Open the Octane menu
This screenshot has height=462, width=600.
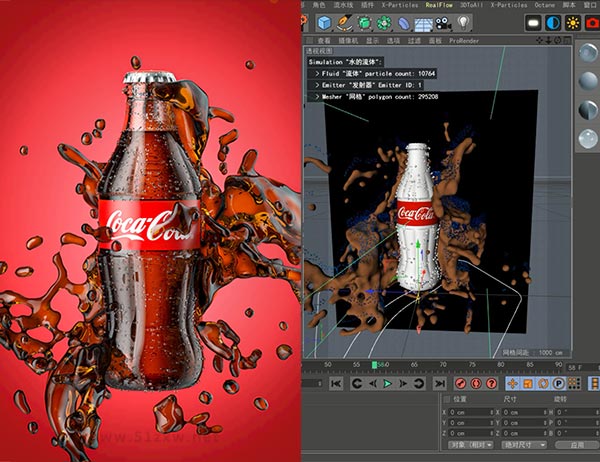545,5
